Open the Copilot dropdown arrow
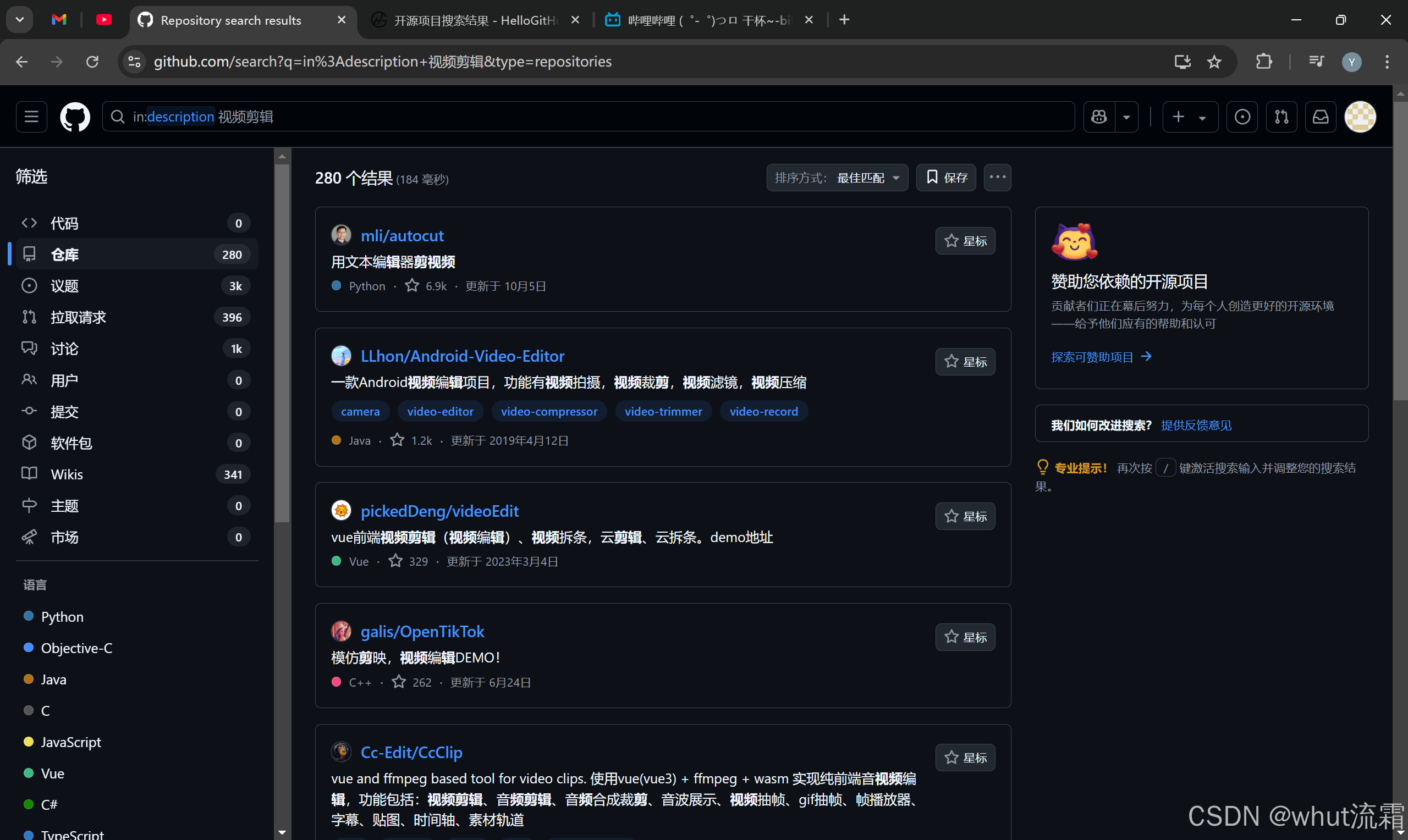 [x=1126, y=117]
